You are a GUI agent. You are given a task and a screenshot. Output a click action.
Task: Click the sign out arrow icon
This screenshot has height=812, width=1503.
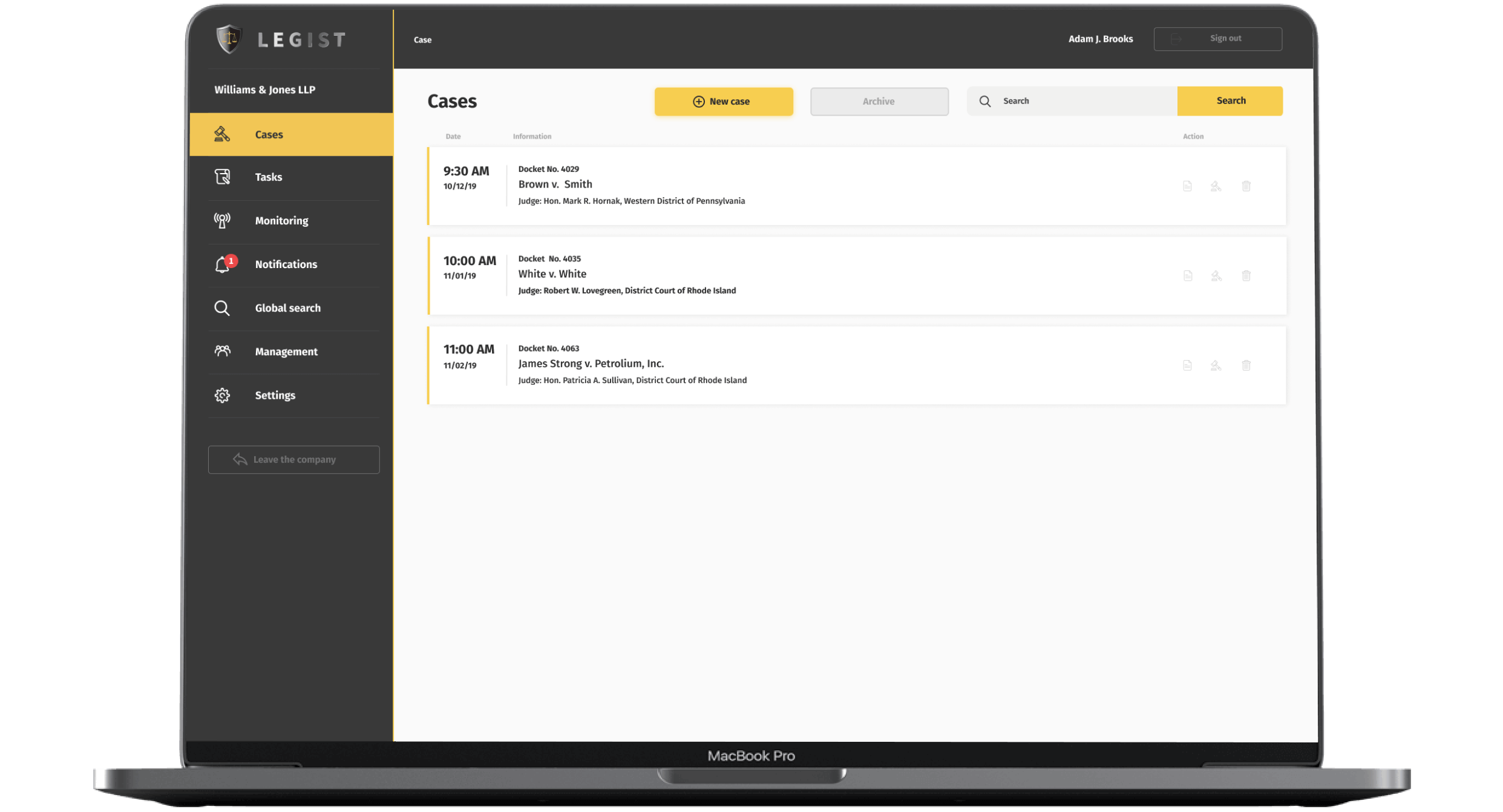click(x=1176, y=39)
